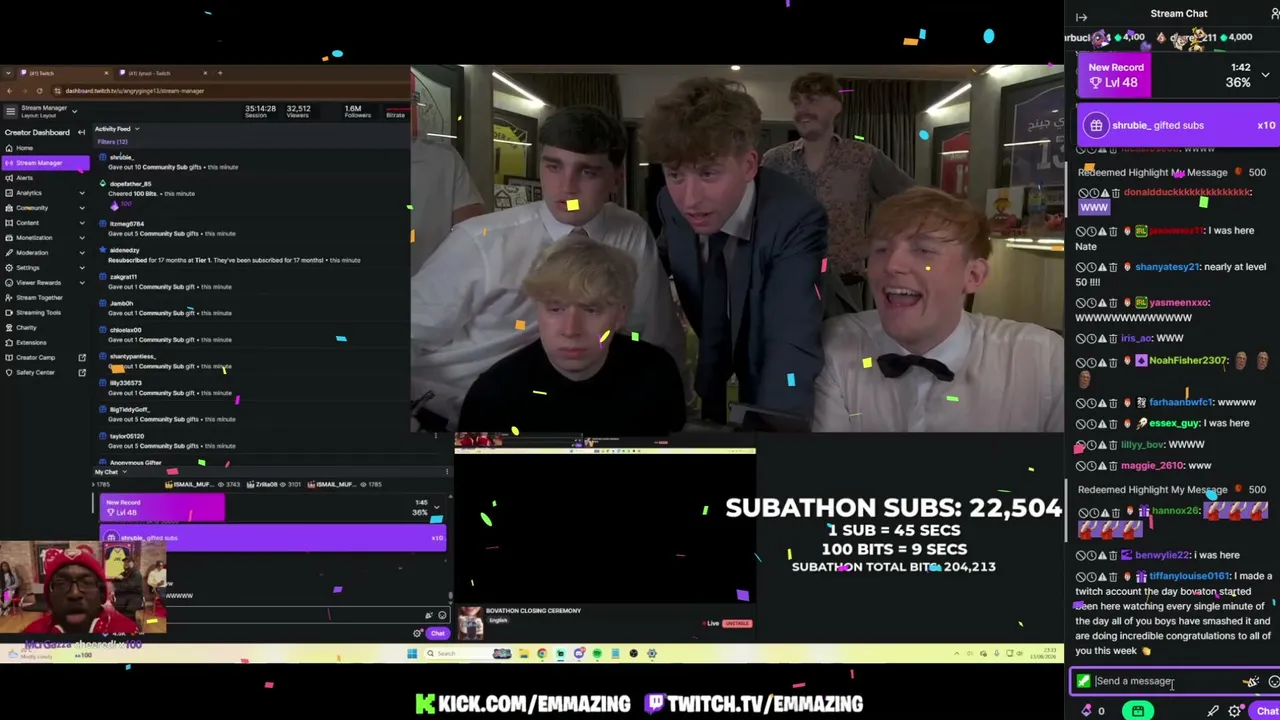Open the Stream Manager layout dropdown
The height and width of the screenshot is (720, 1280).
coord(74,111)
